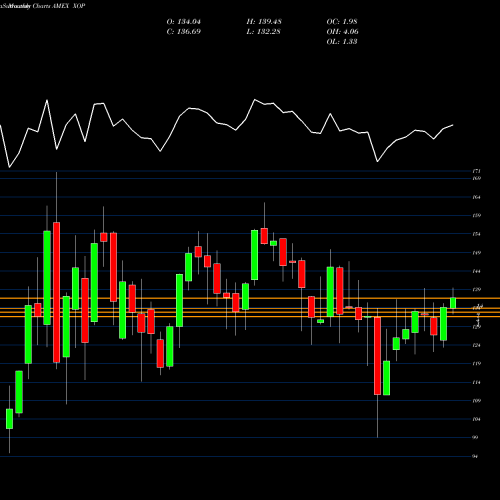The width and height of the screenshot is (500, 500).
Task: Click the 94 price axis label
Action: click(x=476, y=456)
